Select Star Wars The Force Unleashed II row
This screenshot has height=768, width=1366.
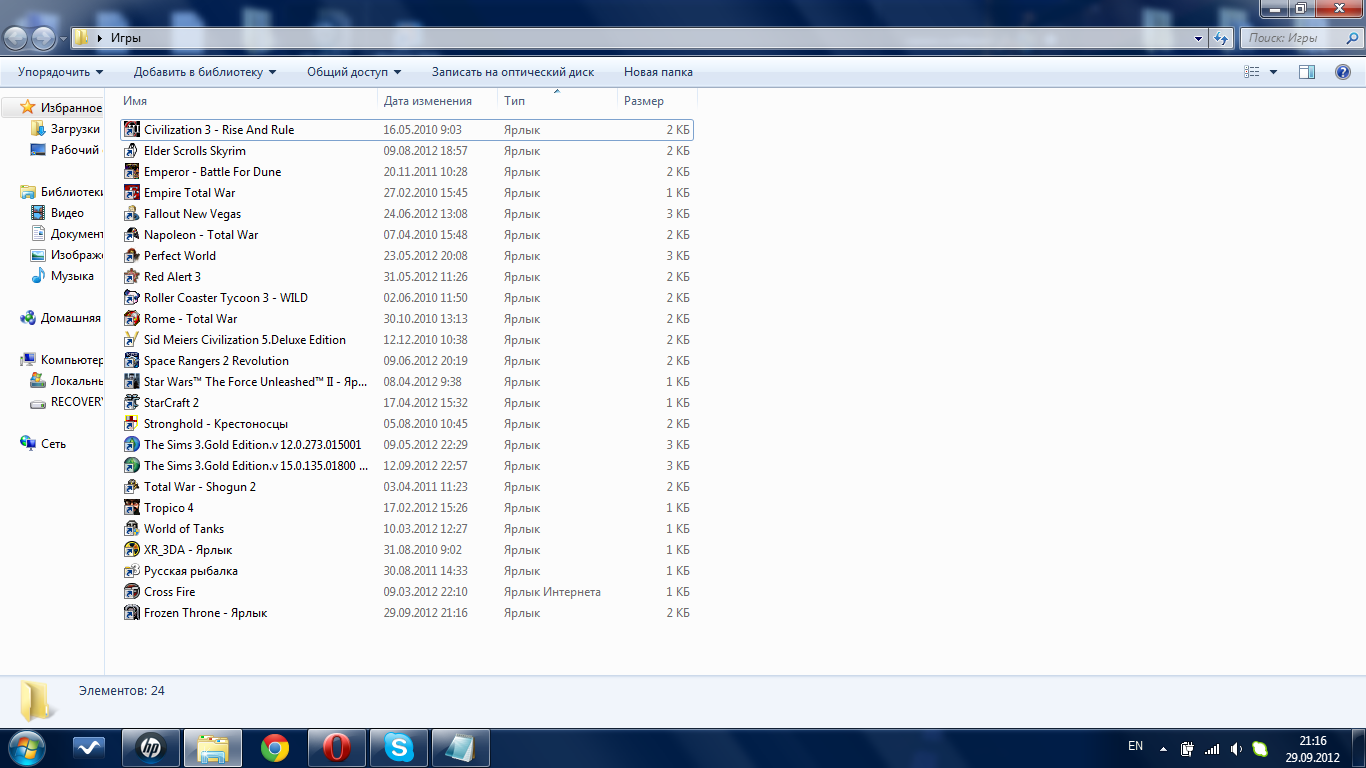point(406,382)
